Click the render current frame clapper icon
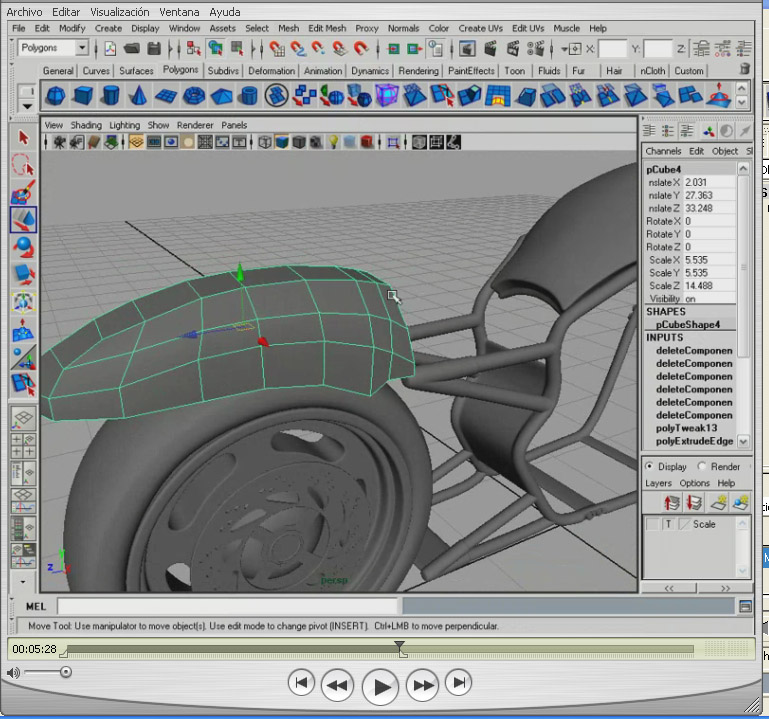769x719 pixels. 490,48
